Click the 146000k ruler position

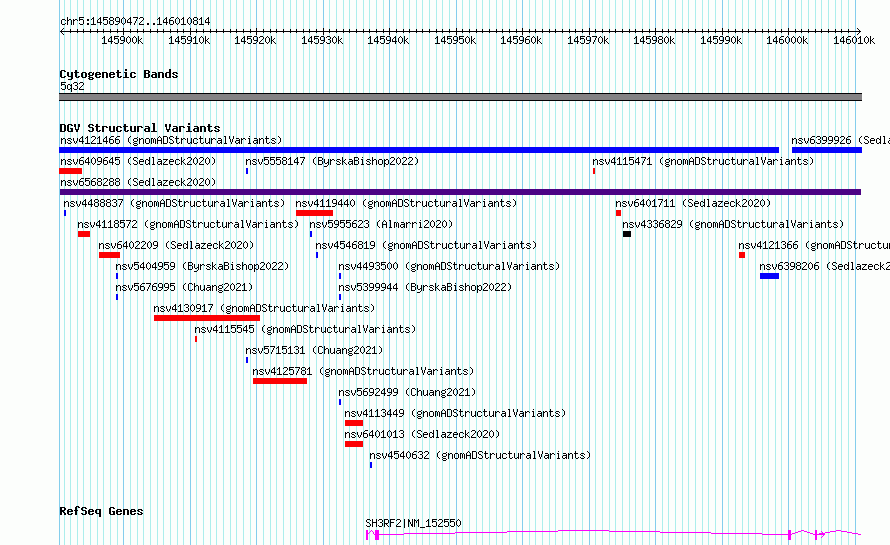pyautogui.click(x=787, y=40)
